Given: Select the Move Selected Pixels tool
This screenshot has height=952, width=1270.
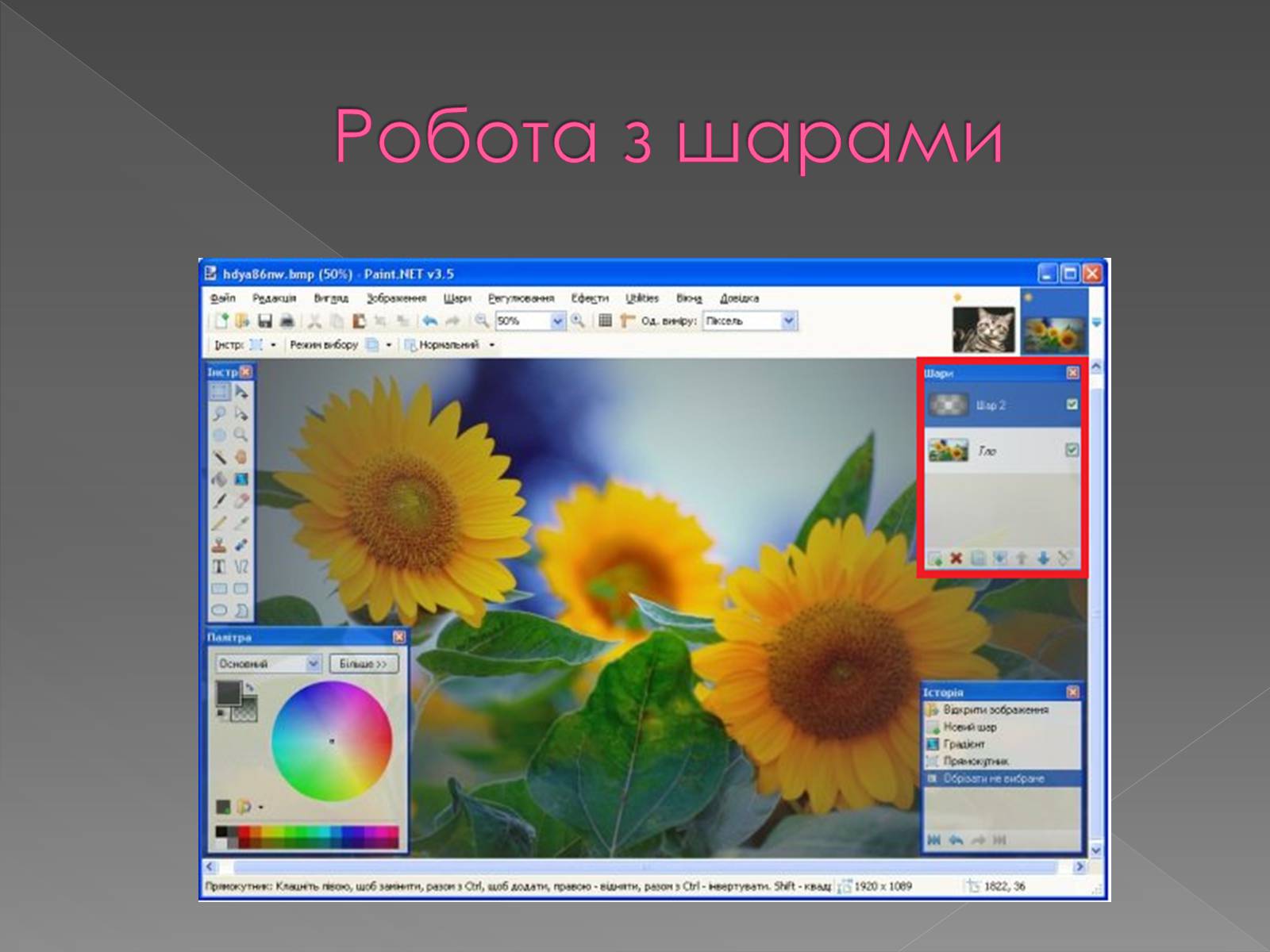Looking at the screenshot, I should (x=241, y=392).
